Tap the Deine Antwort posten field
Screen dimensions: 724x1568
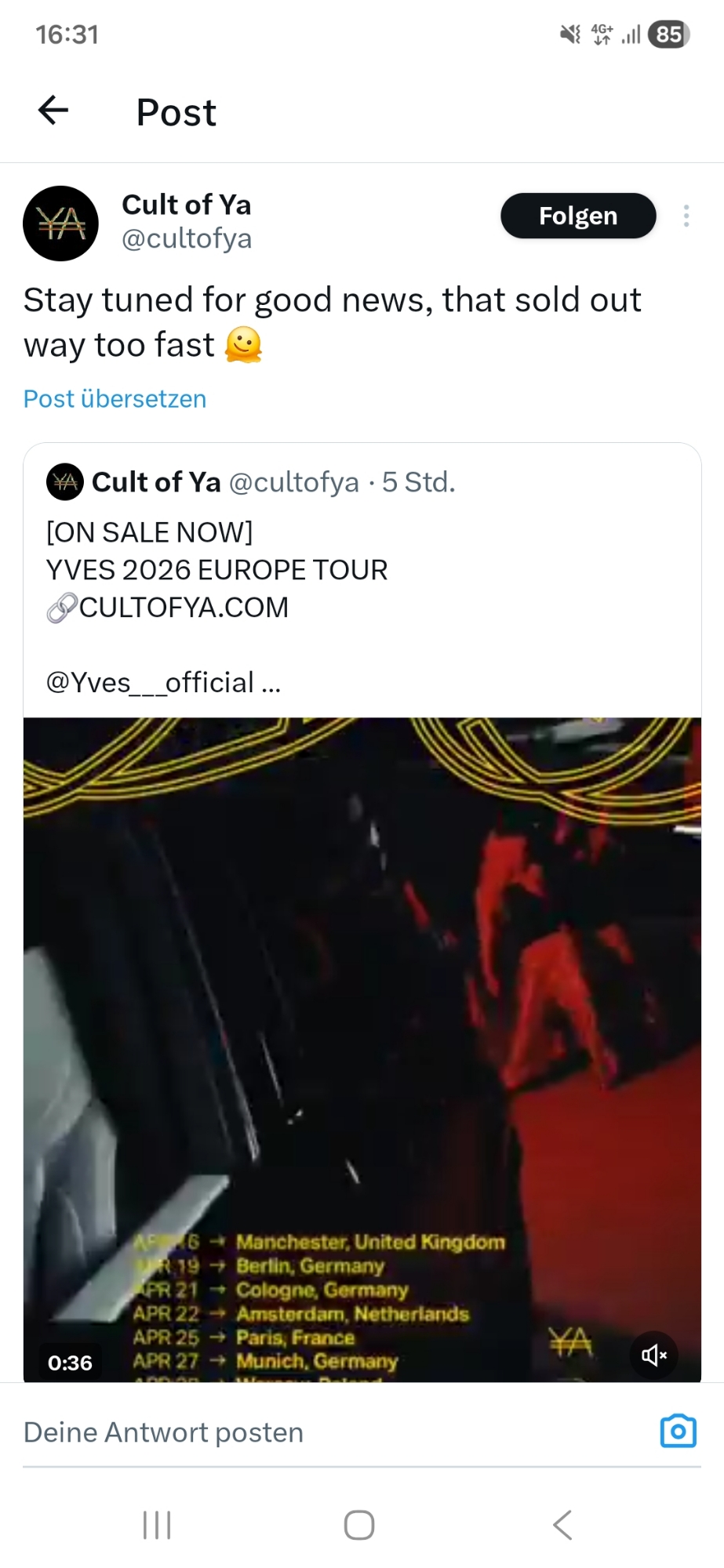337,1432
